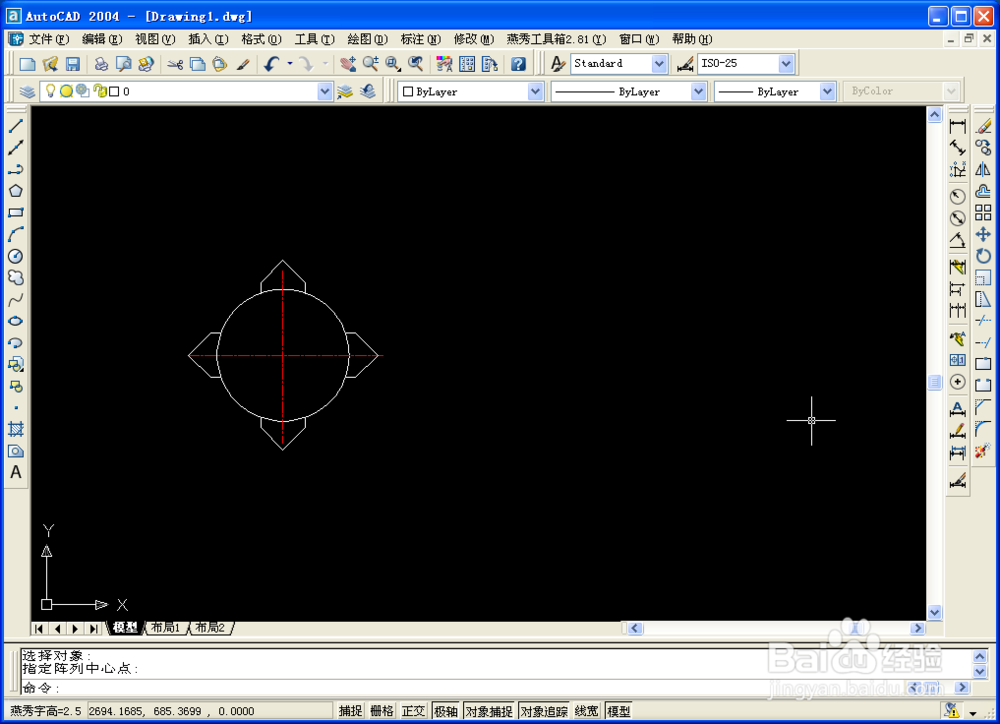Open the ByLayer color control dropdown
The height and width of the screenshot is (724, 1000).
pyautogui.click(x=535, y=91)
